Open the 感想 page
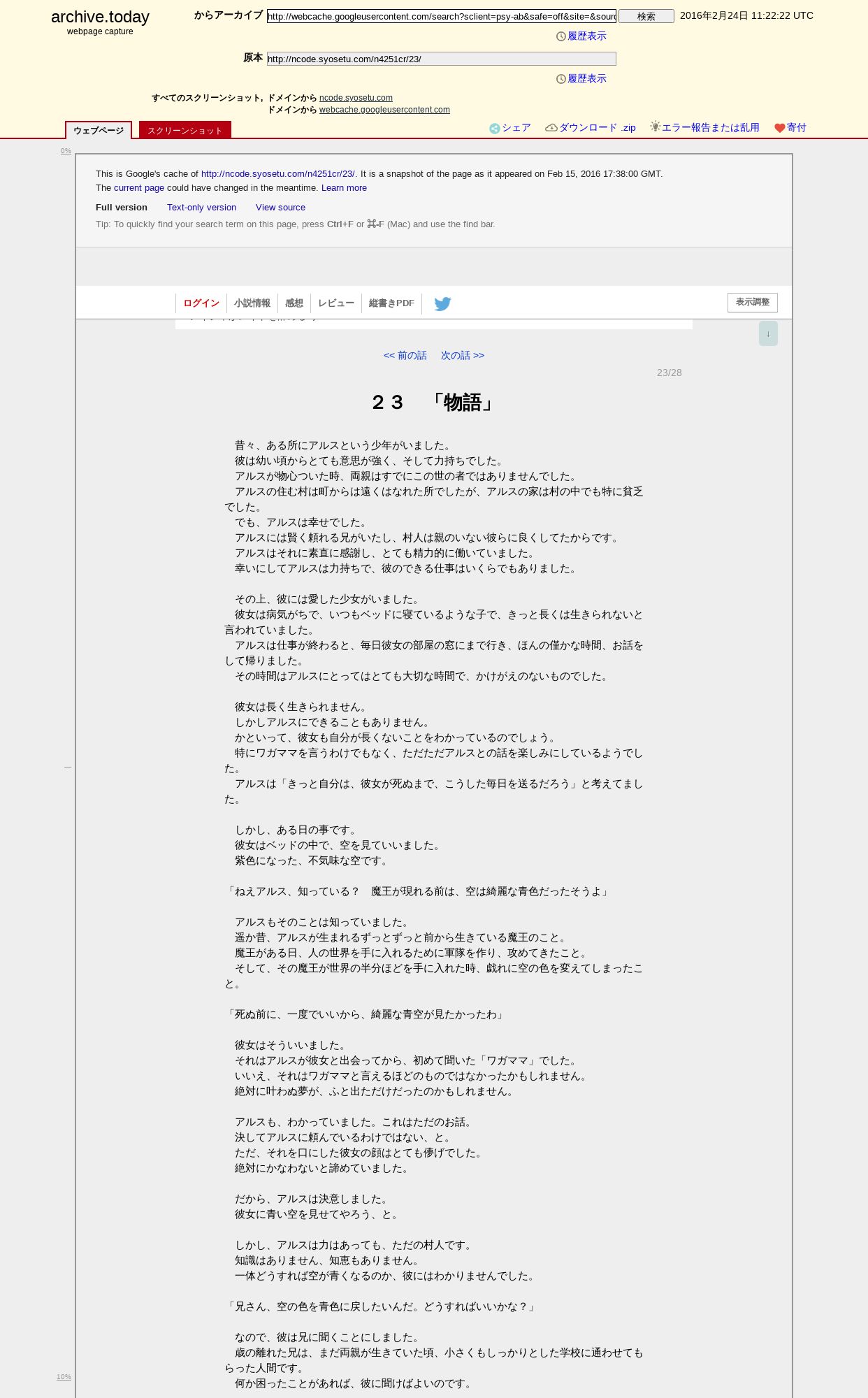868x1398 pixels. point(294,303)
